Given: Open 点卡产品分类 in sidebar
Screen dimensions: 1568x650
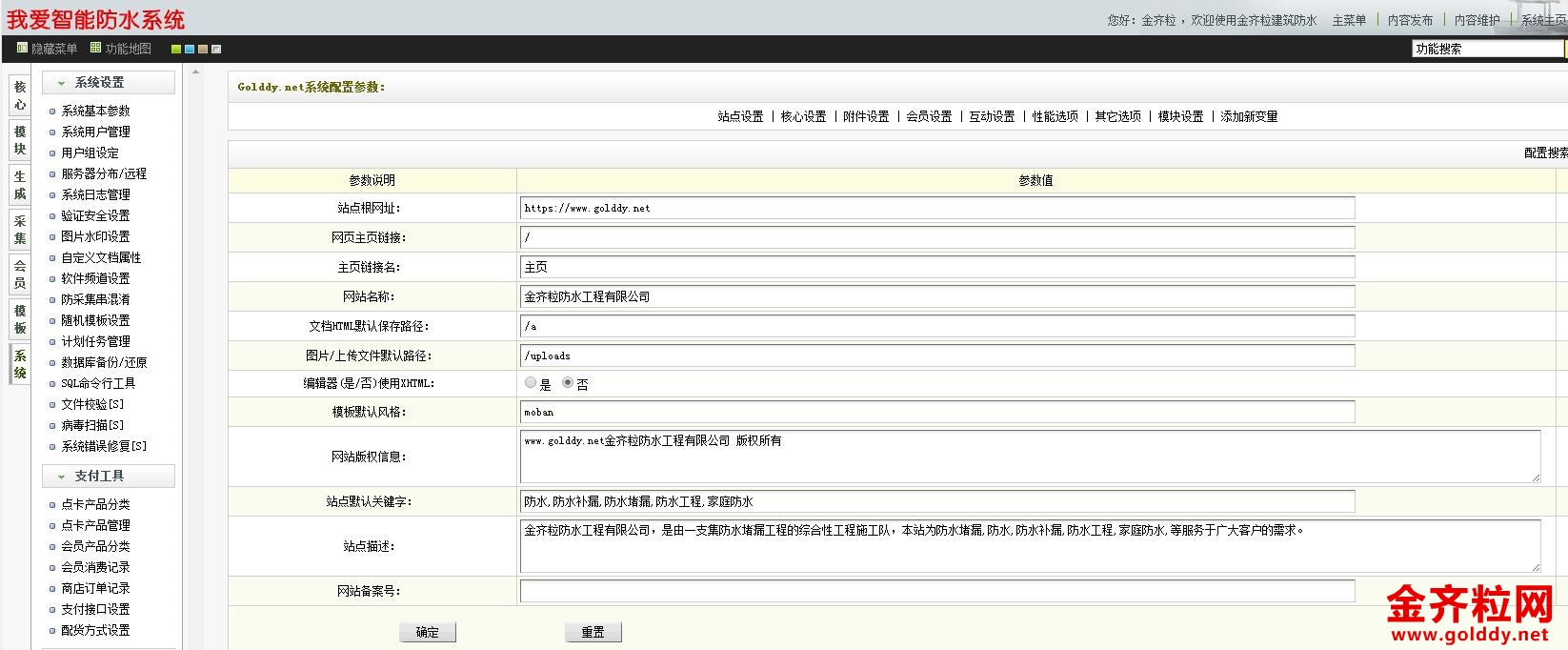Looking at the screenshot, I should click(95, 504).
